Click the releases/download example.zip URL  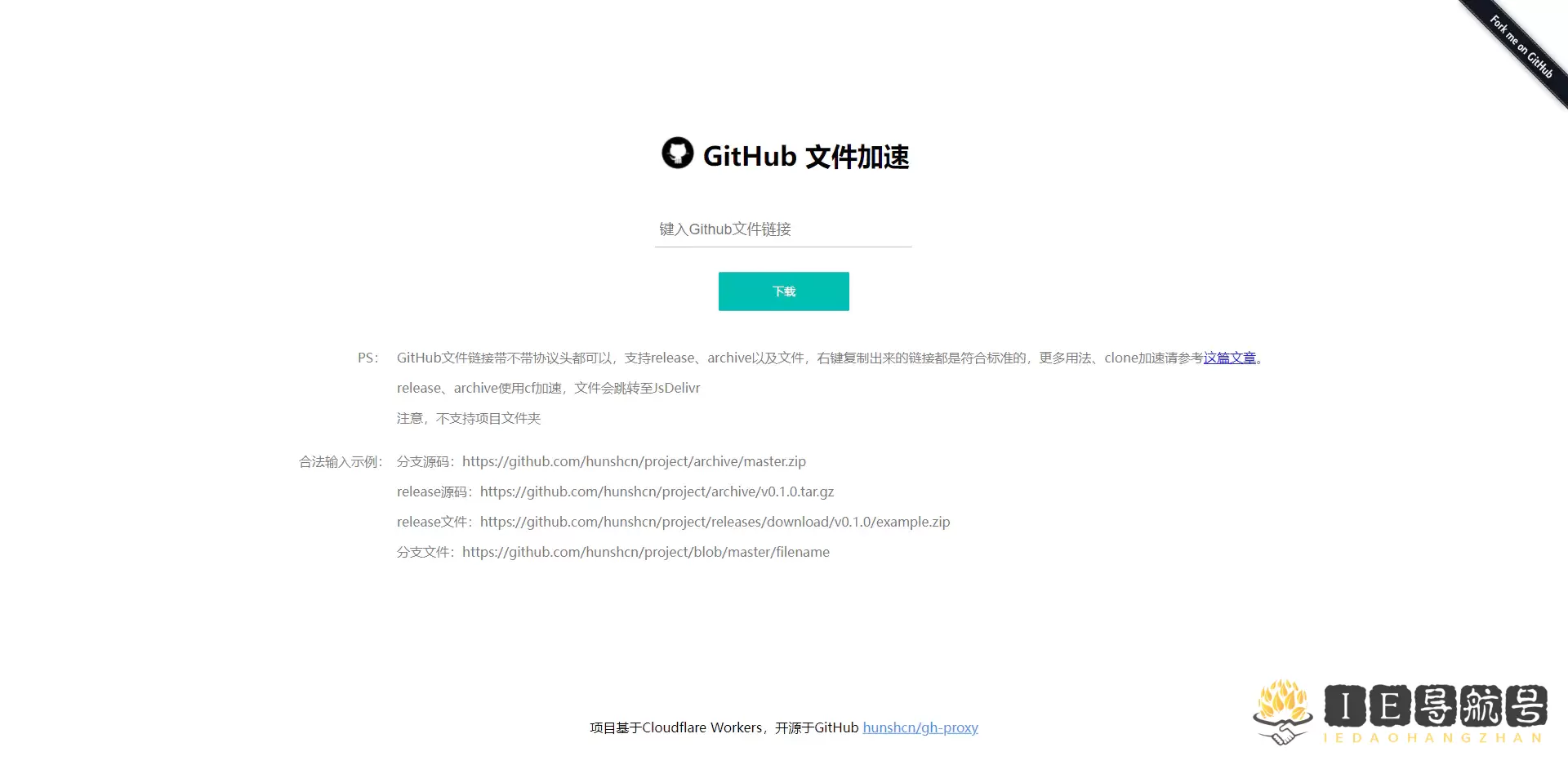click(715, 522)
